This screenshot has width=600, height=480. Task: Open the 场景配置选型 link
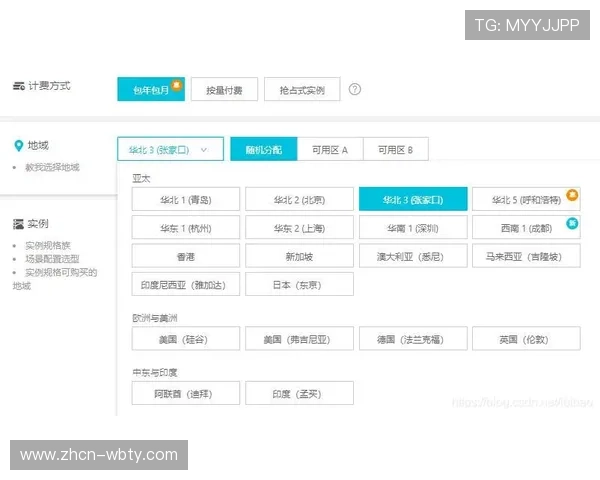pos(52,258)
